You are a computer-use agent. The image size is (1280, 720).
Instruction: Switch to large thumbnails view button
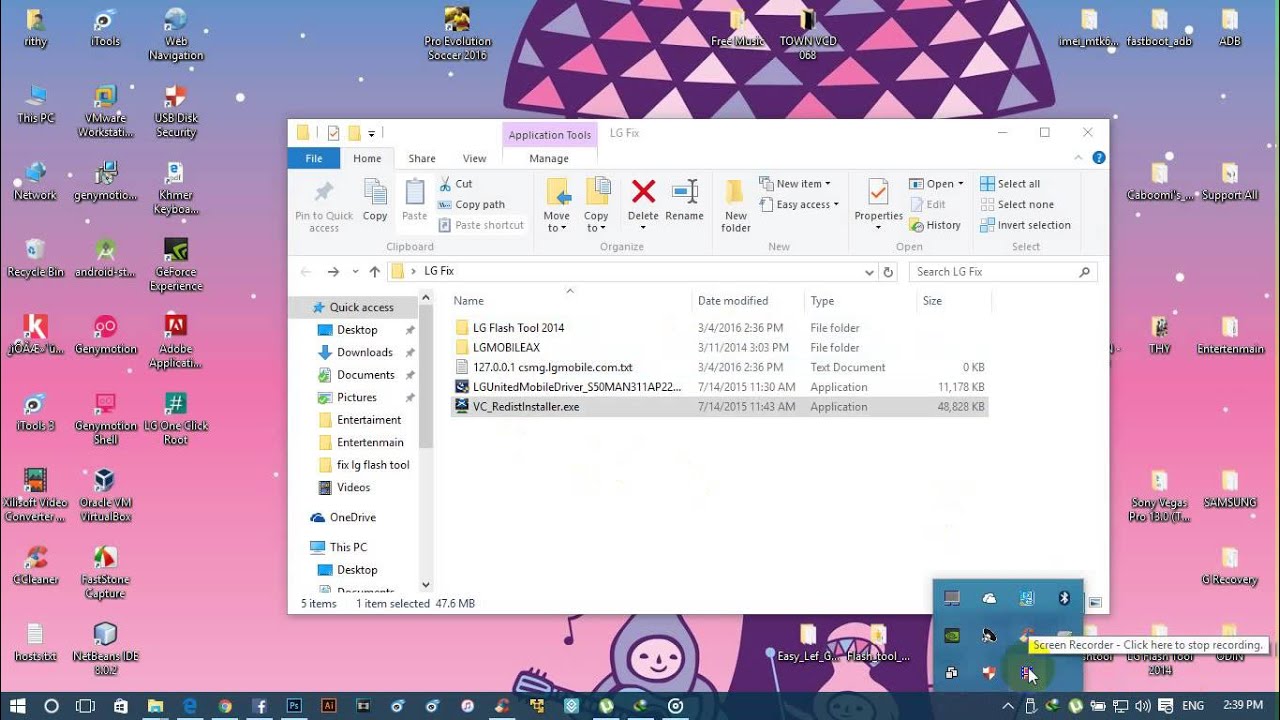pyautogui.click(x=1096, y=603)
